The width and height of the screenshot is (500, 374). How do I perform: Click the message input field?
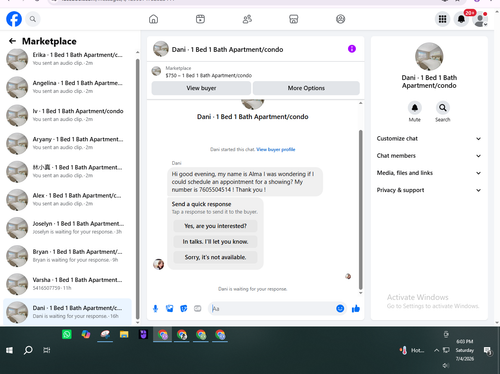[x=272, y=309]
